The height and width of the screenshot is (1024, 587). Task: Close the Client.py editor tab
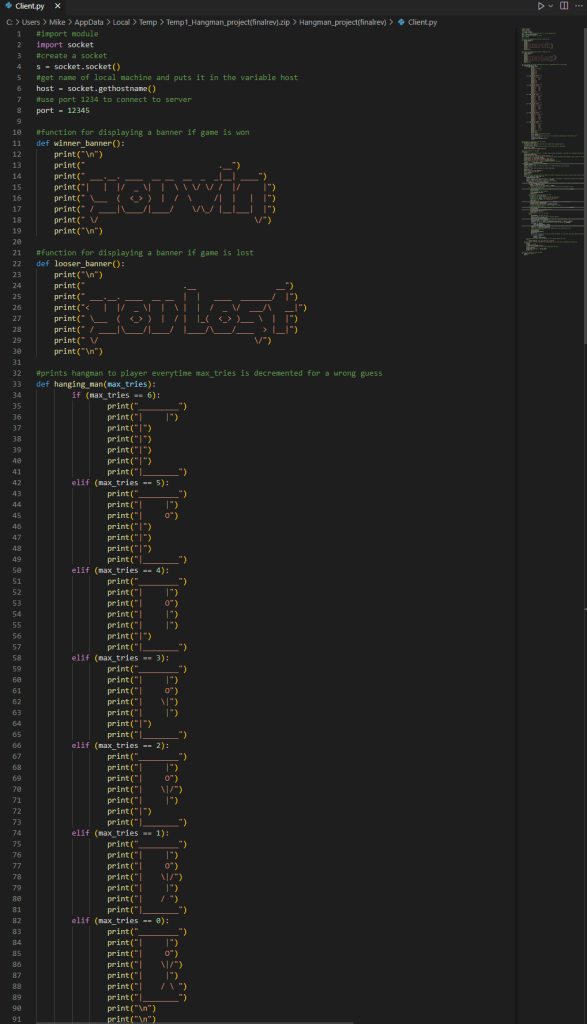57,6
